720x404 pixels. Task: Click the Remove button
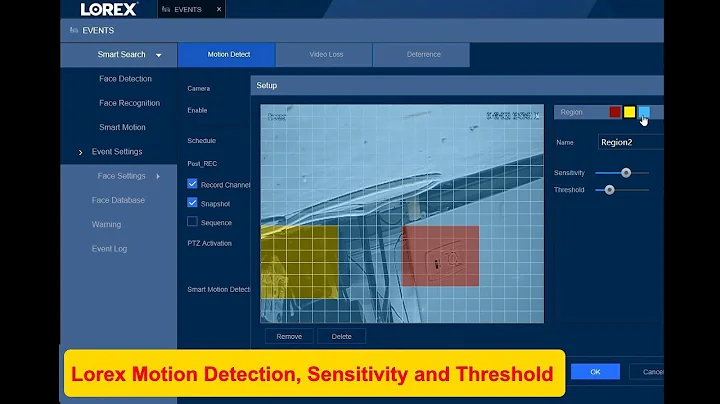[289, 337]
